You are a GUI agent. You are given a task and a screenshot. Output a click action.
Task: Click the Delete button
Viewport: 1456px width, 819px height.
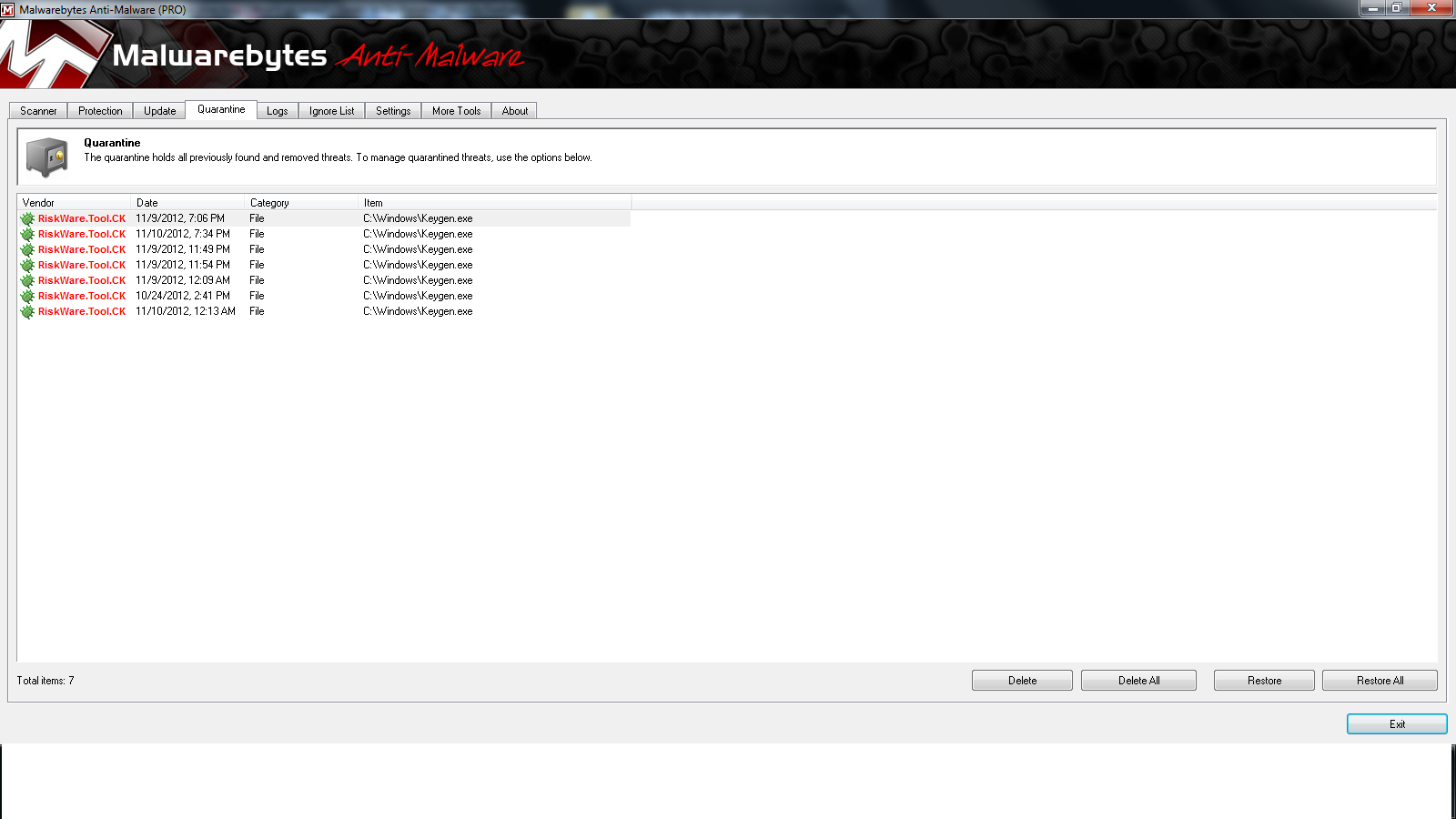[1022, 681]
